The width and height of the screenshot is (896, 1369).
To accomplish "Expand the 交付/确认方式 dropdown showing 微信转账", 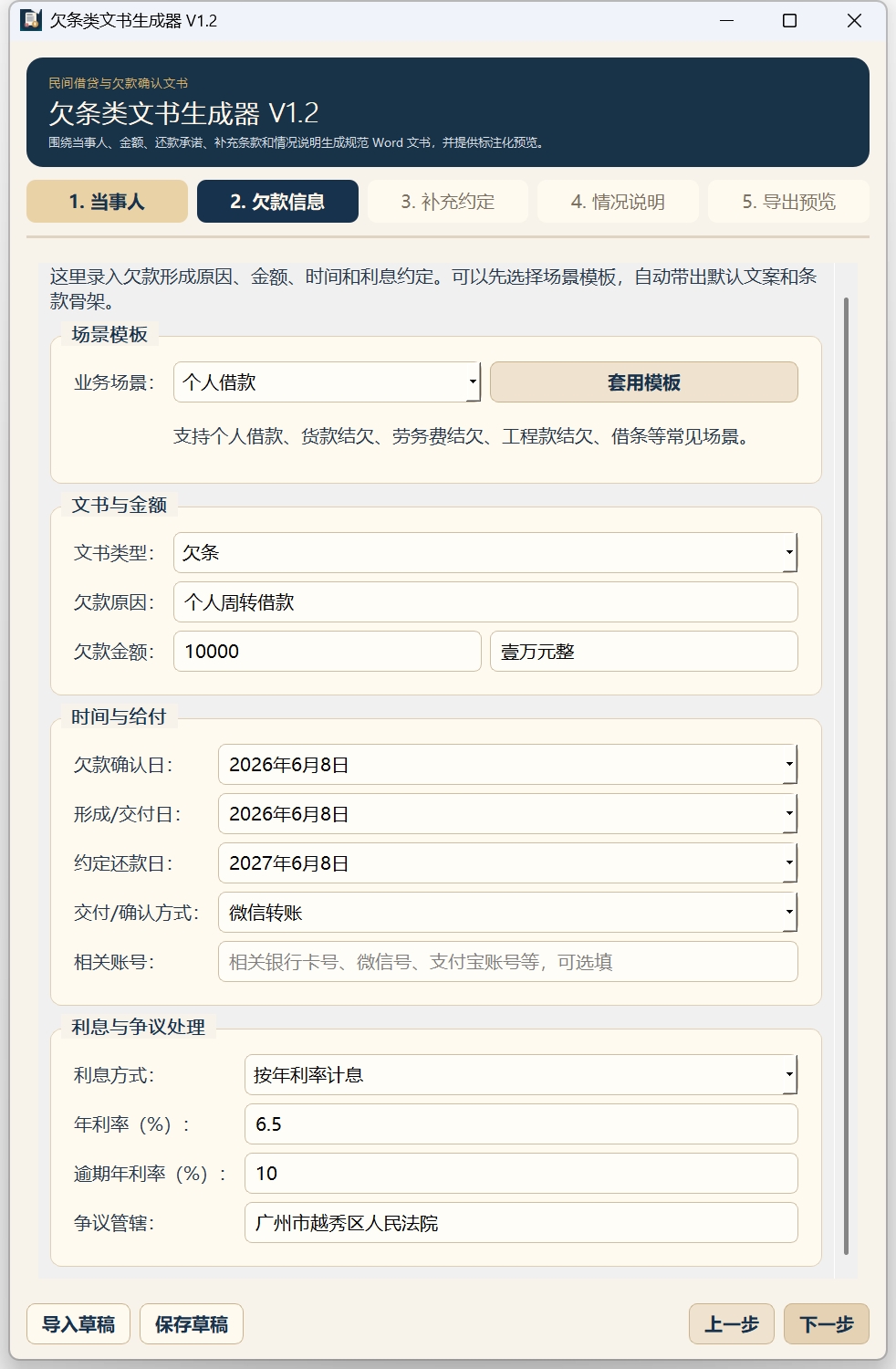I will 507,913.
